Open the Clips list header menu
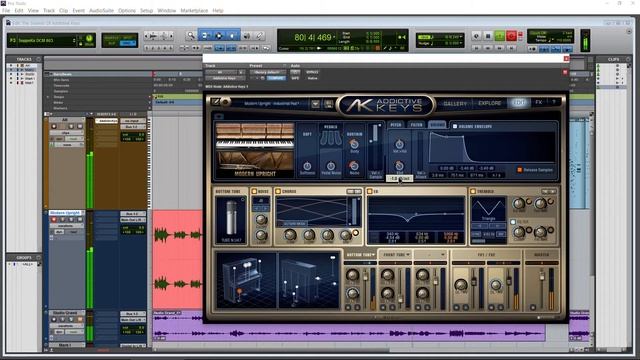The image size is (640, 360). coord(628,59)
